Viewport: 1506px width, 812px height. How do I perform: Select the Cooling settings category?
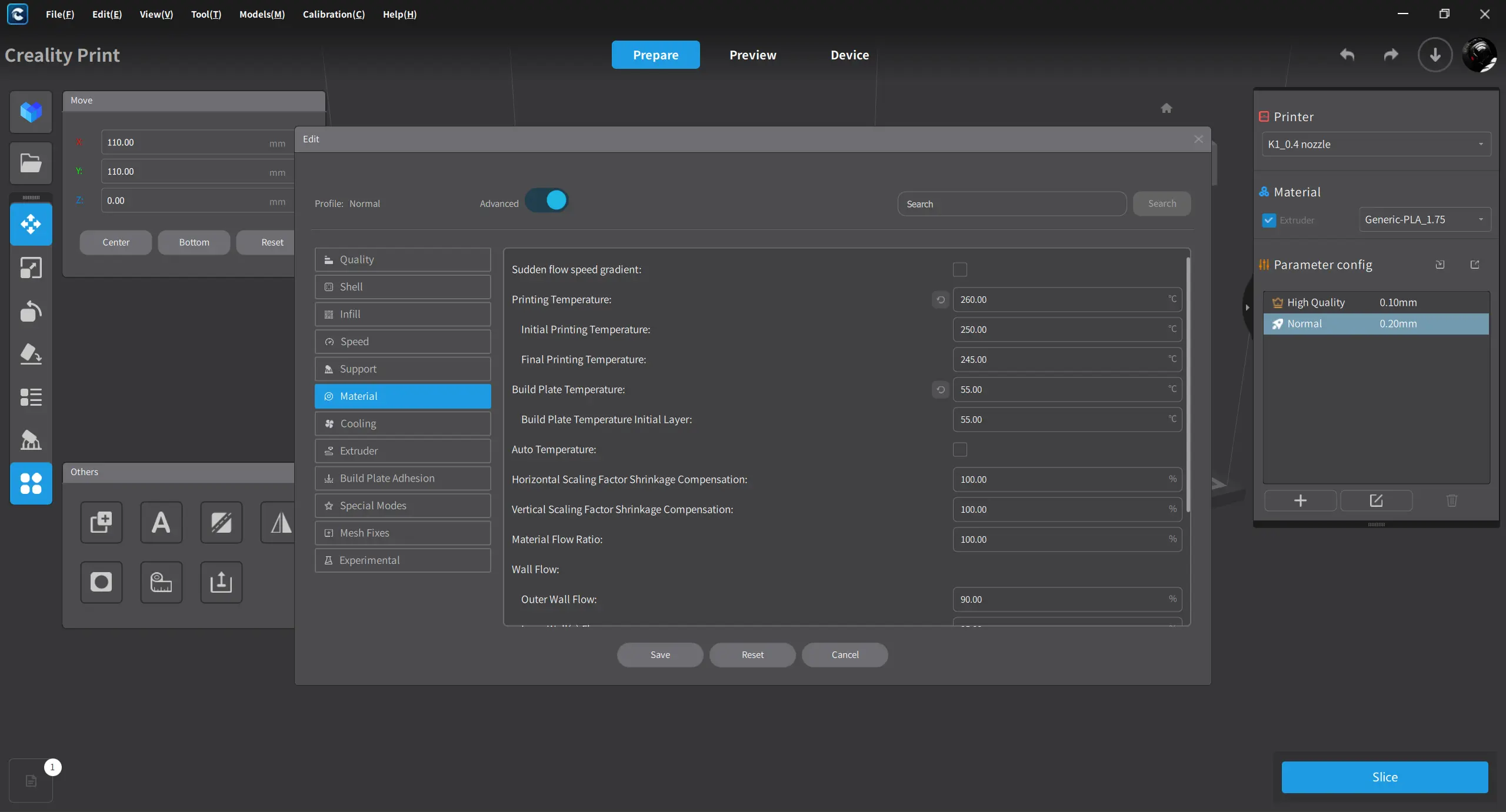402,424
